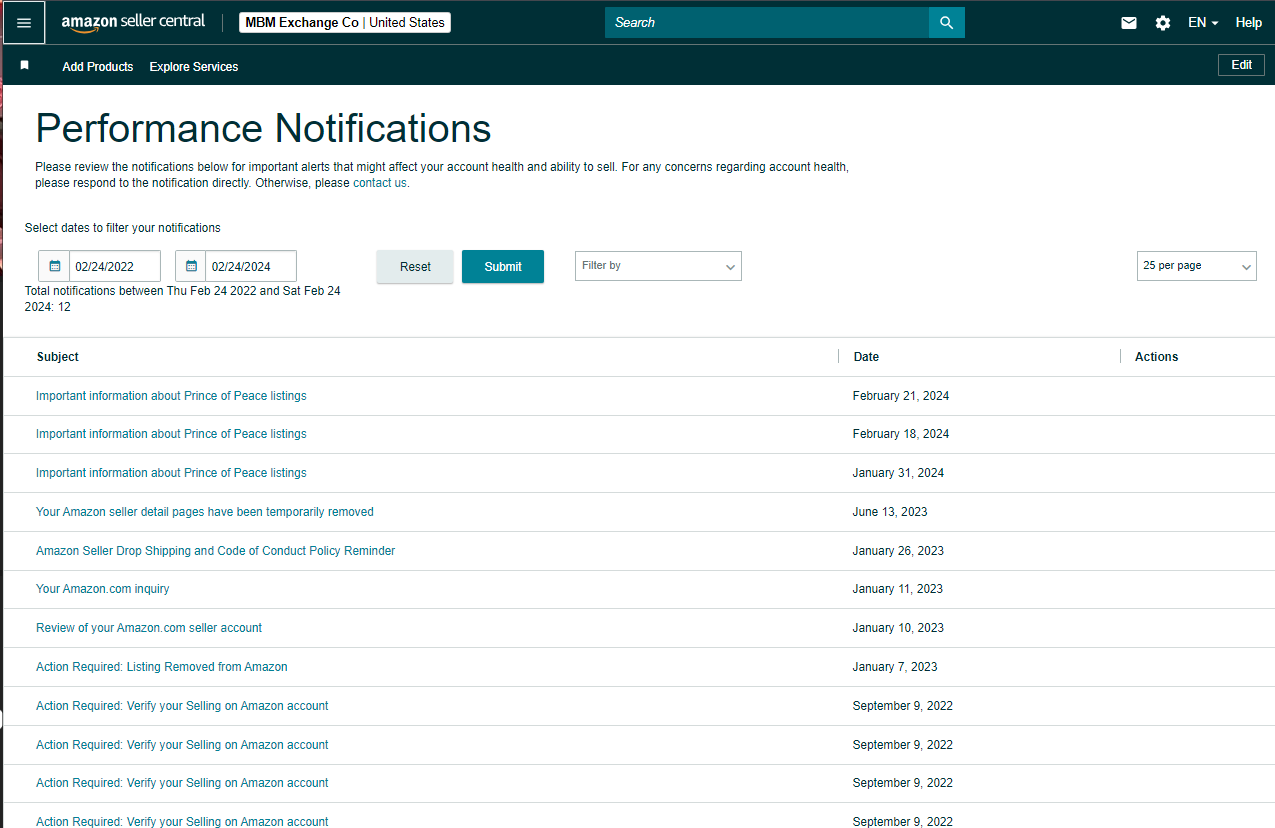Open Drop Shipping and Code of Conduct reminder
This screenshot has height=828, width=1275.
point(216,551)
